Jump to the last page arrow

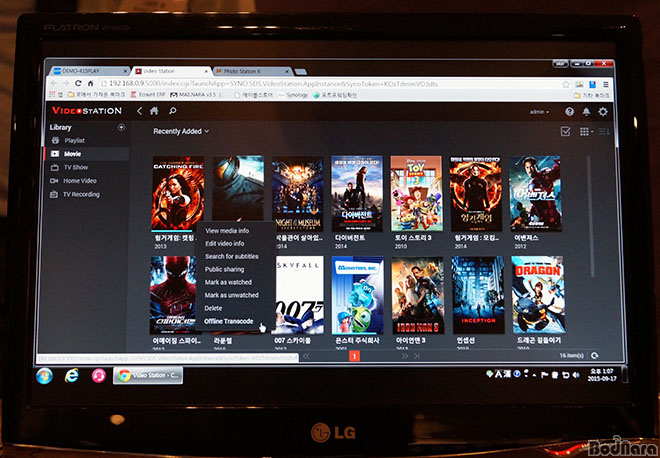tap(417, 356)
